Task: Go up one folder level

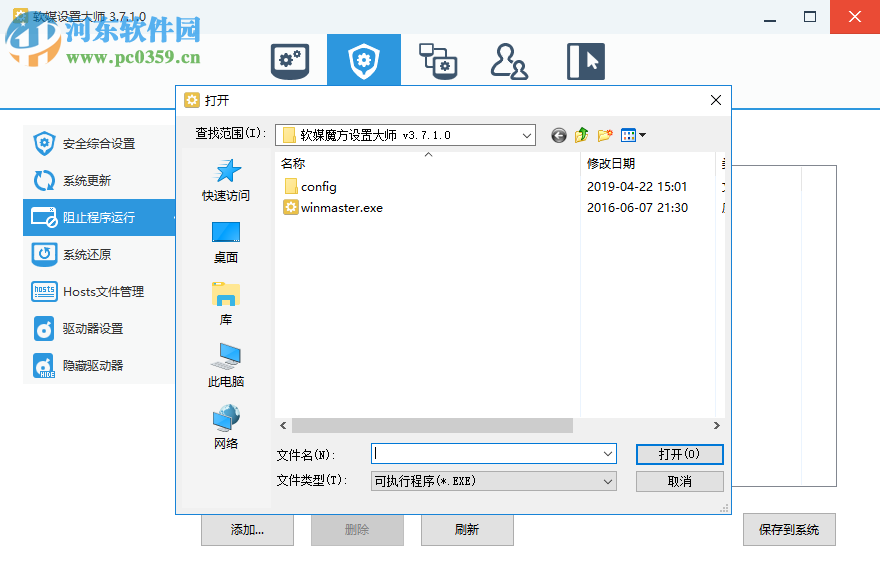Action: coord(581,135)
